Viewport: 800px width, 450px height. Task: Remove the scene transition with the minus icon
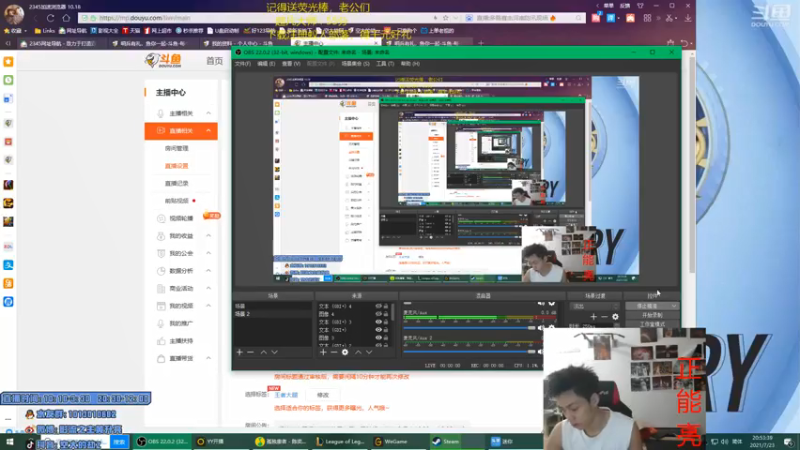point(604,317)
